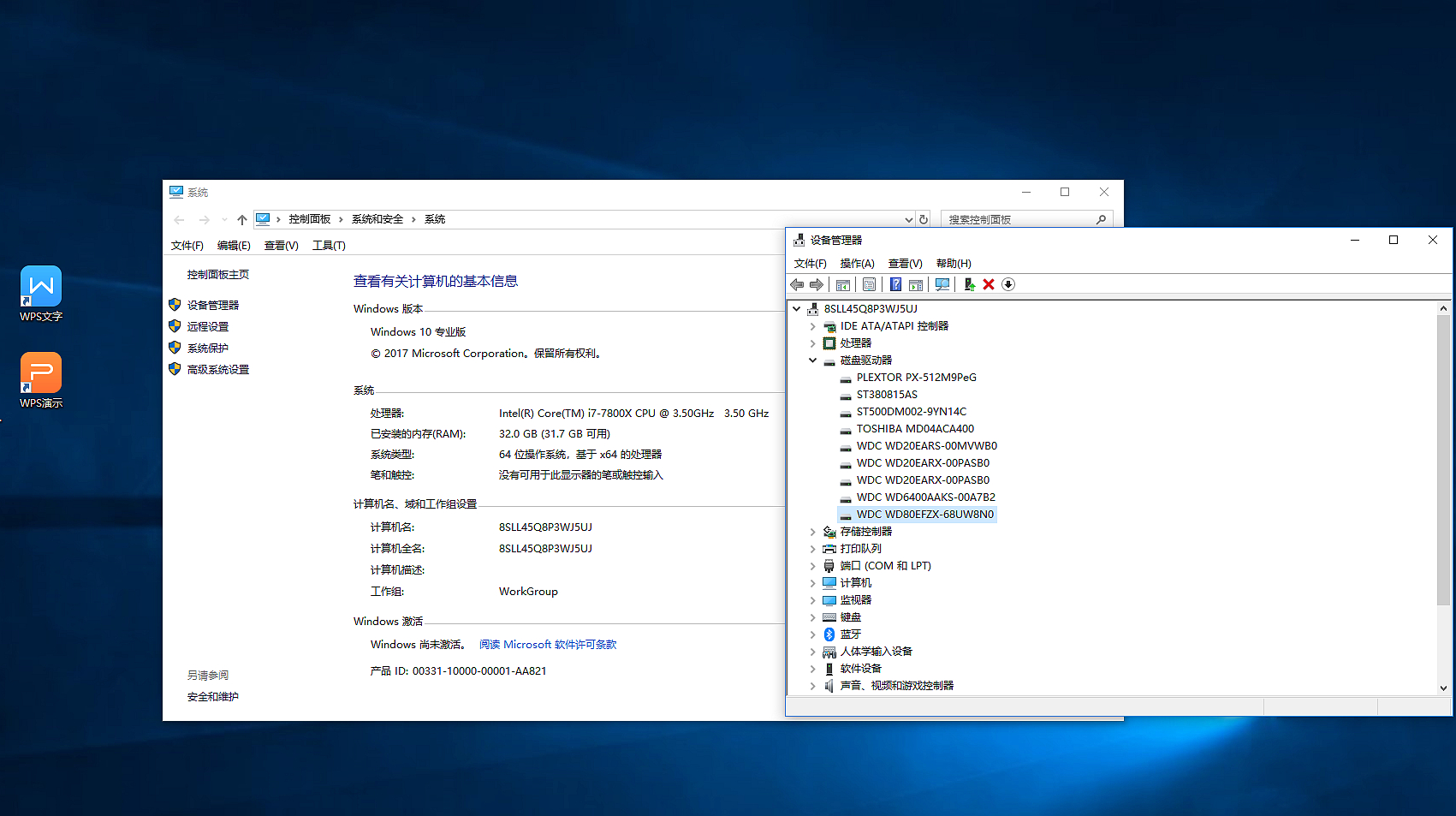The height and width of the screenshot is (816, 1456).
Task: Click 设备管理器 link in left sidebar
Action: pos(213,306)
